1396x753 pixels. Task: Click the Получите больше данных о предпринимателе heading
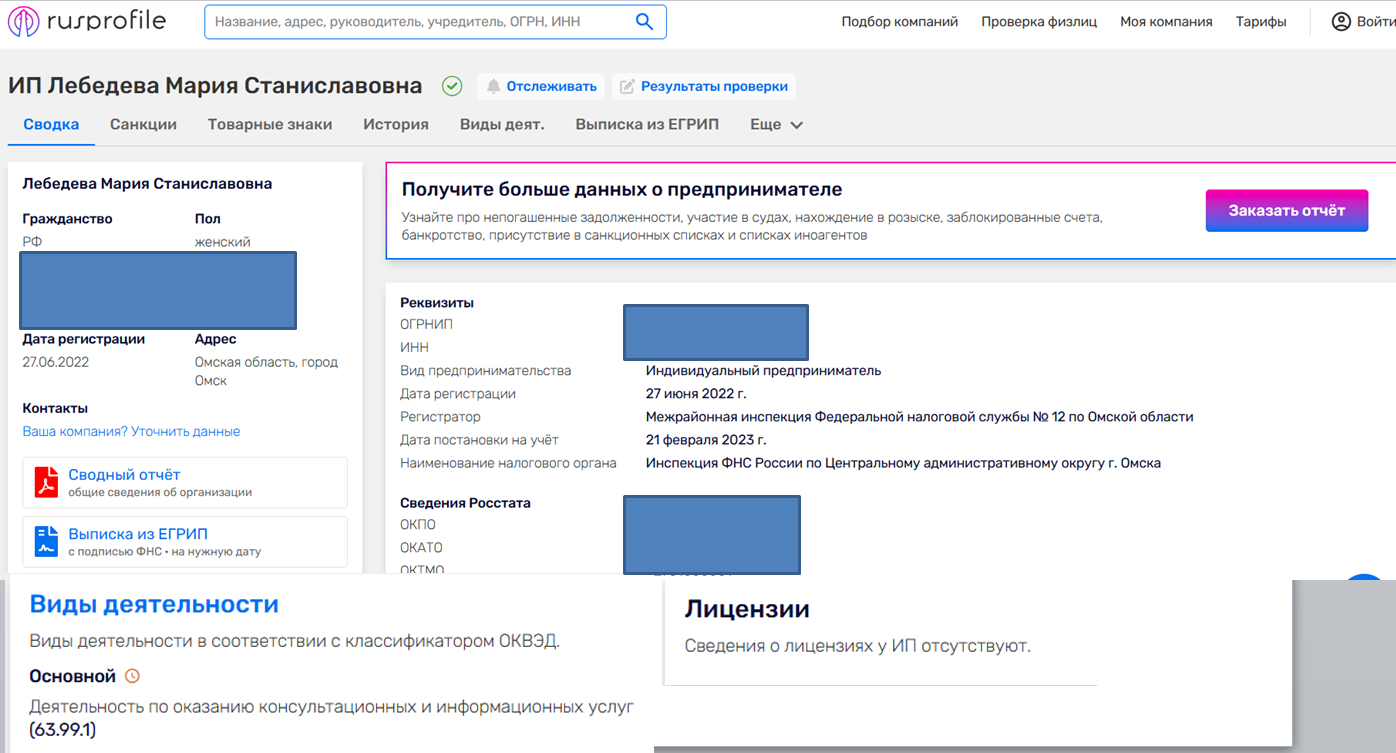[x=622, y=189]
